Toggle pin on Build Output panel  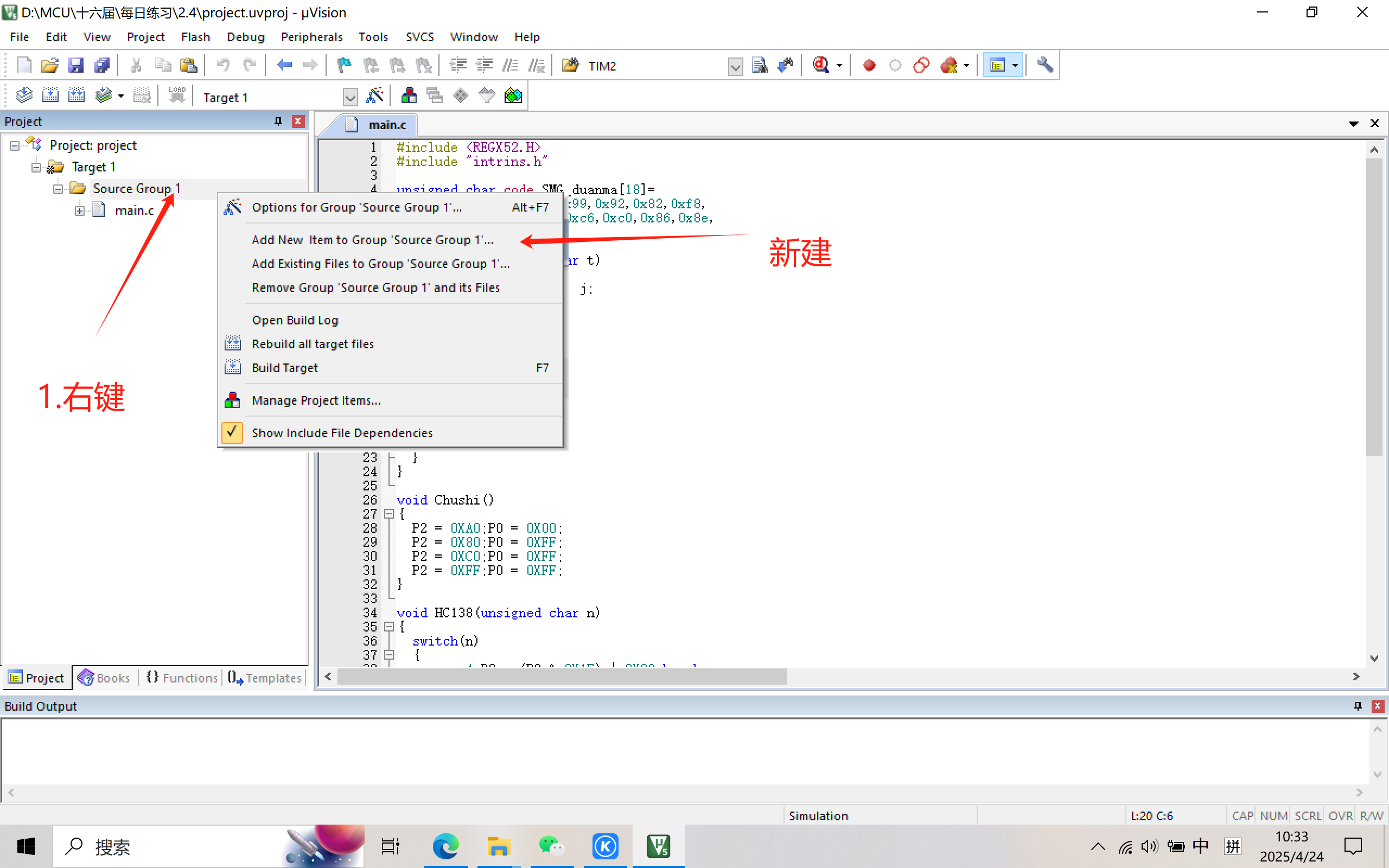1358,706
